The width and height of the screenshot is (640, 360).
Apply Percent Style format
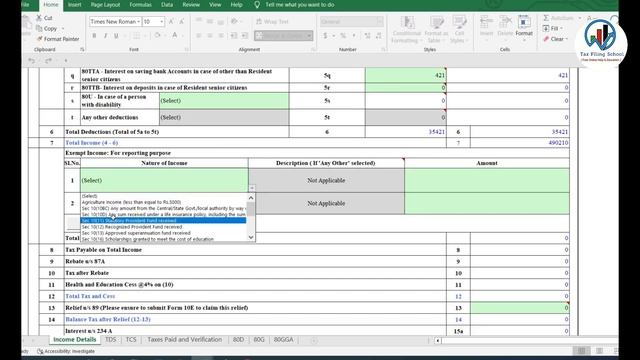click(x=343, y=36)
